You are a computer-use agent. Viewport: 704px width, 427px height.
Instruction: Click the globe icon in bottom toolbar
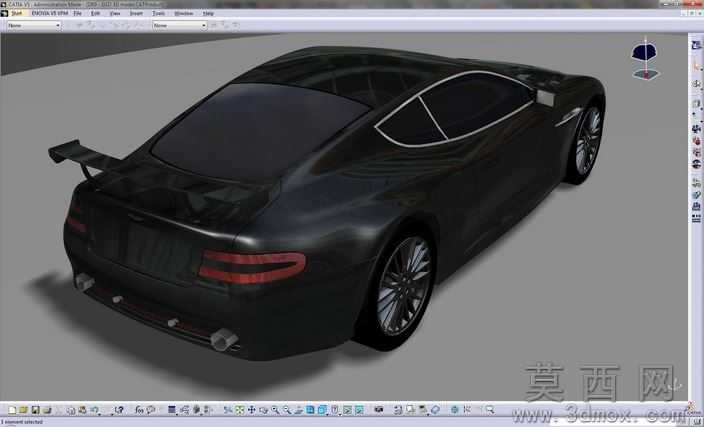[x=455, y=409]
